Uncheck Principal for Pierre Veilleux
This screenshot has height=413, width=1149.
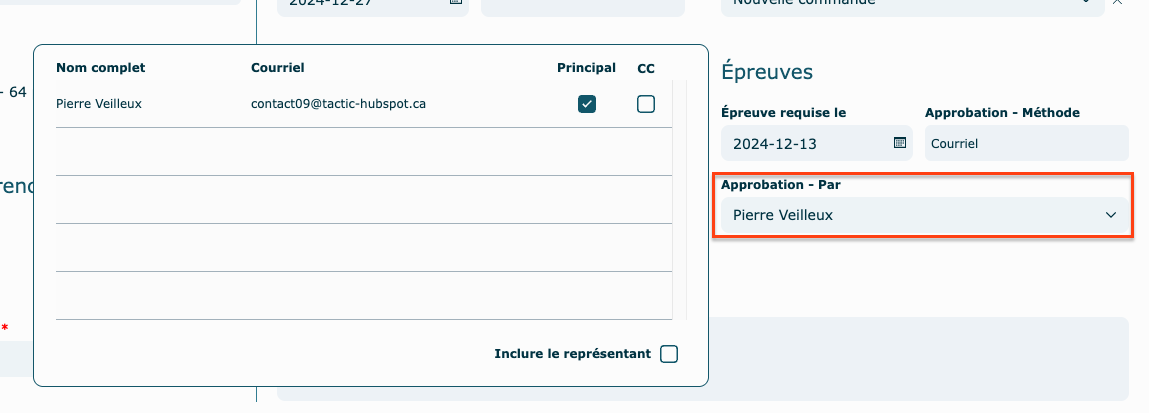pyautogui.click(x=587, y=104)
